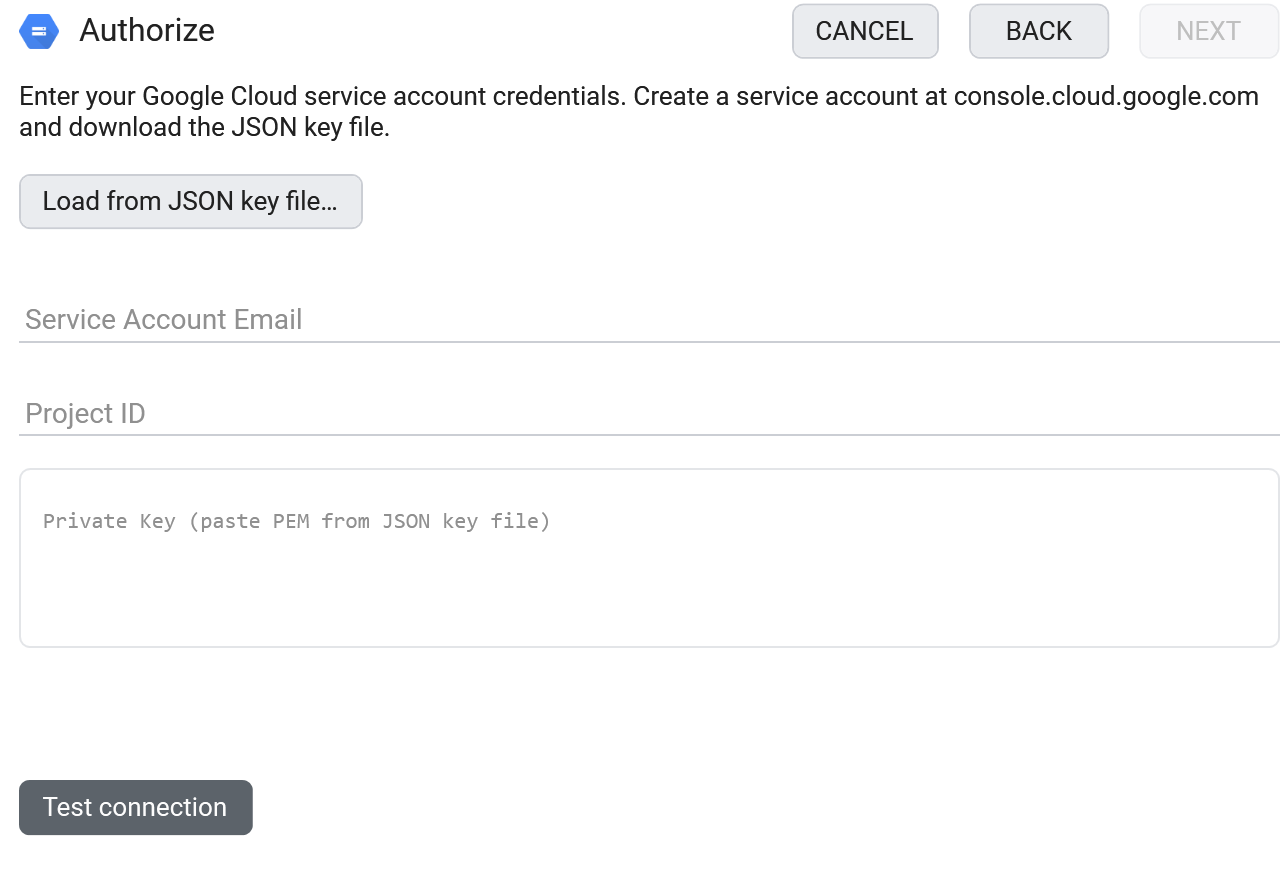1280x876 pixels.
Task: Run Test connection
Action: coord(136,807)
